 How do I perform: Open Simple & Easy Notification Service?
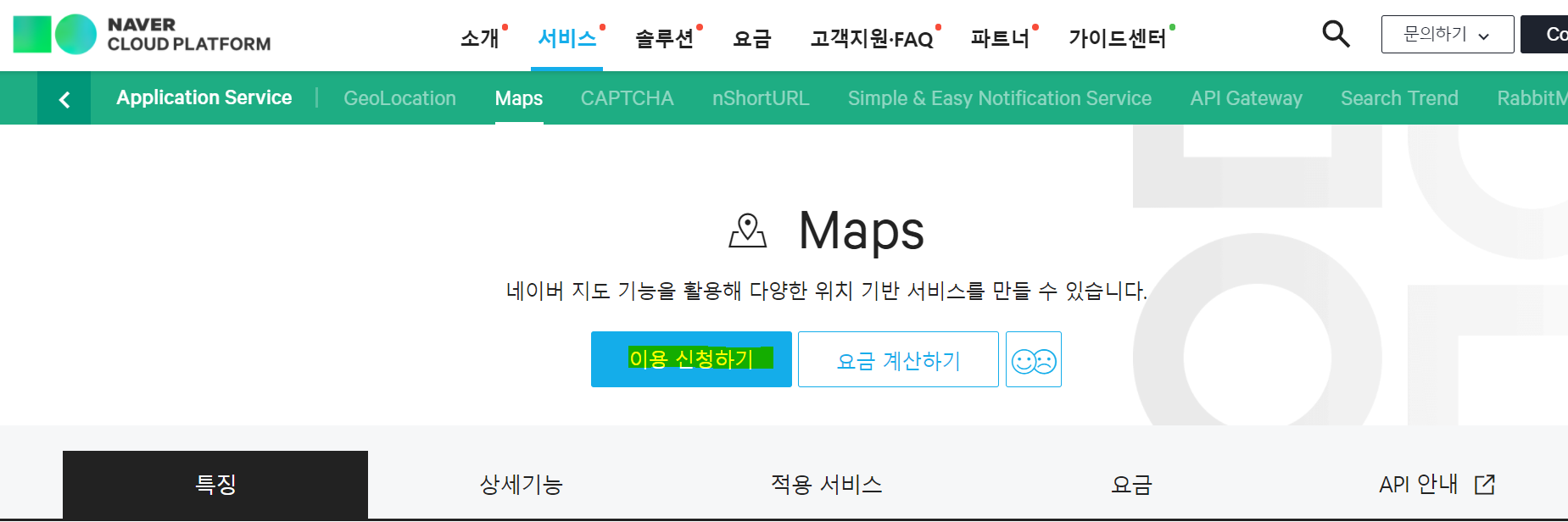1000,98
